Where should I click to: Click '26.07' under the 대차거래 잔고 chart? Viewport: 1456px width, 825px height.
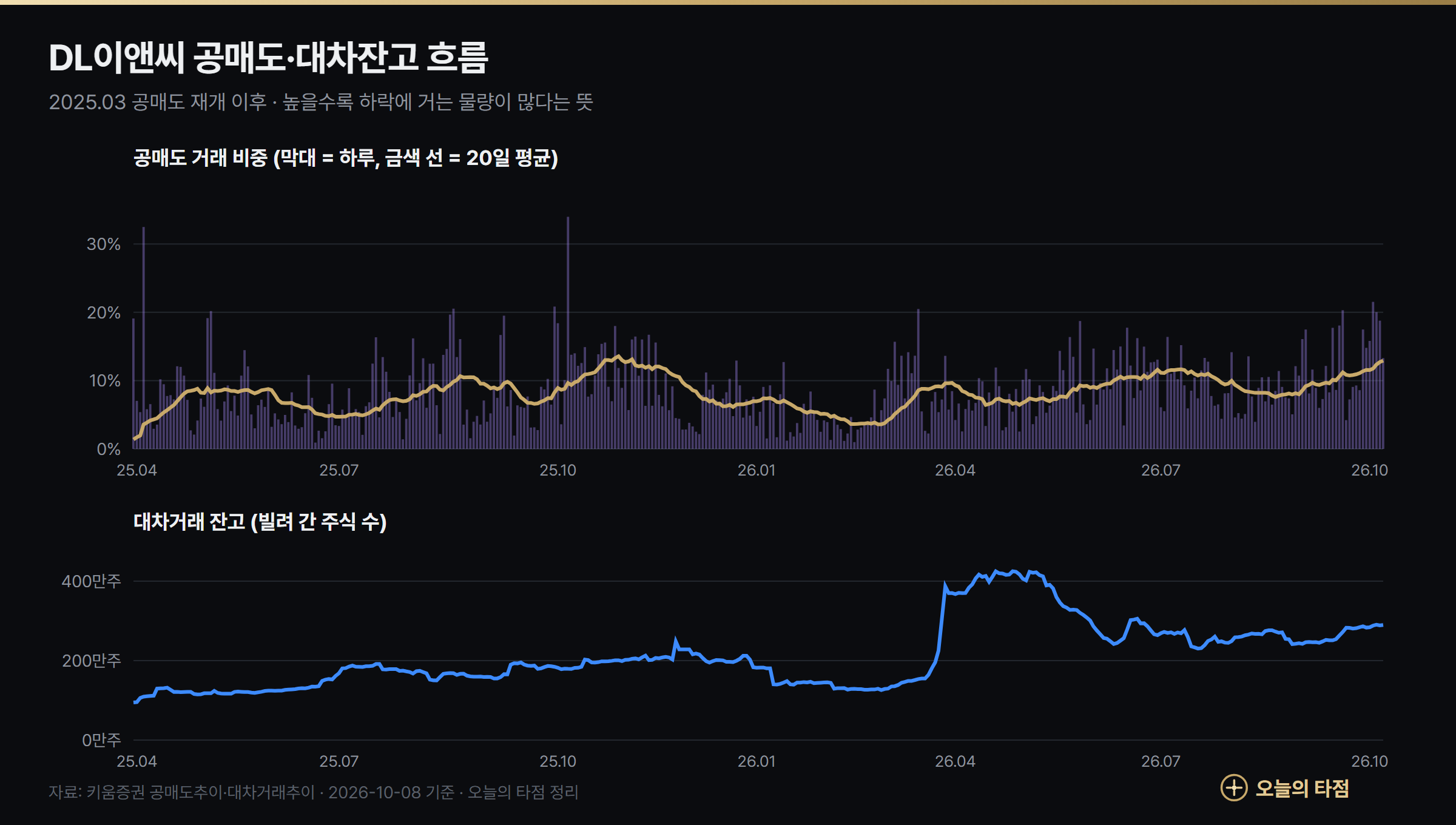click(1161, 761)
